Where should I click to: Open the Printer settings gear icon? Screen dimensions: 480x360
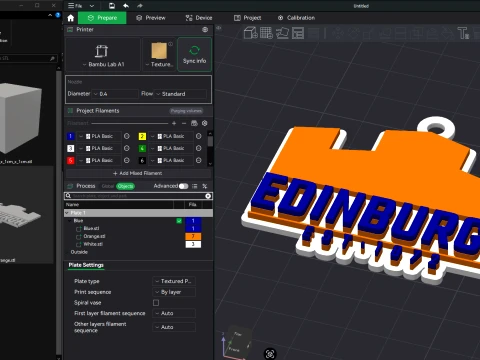pos(205,30)
